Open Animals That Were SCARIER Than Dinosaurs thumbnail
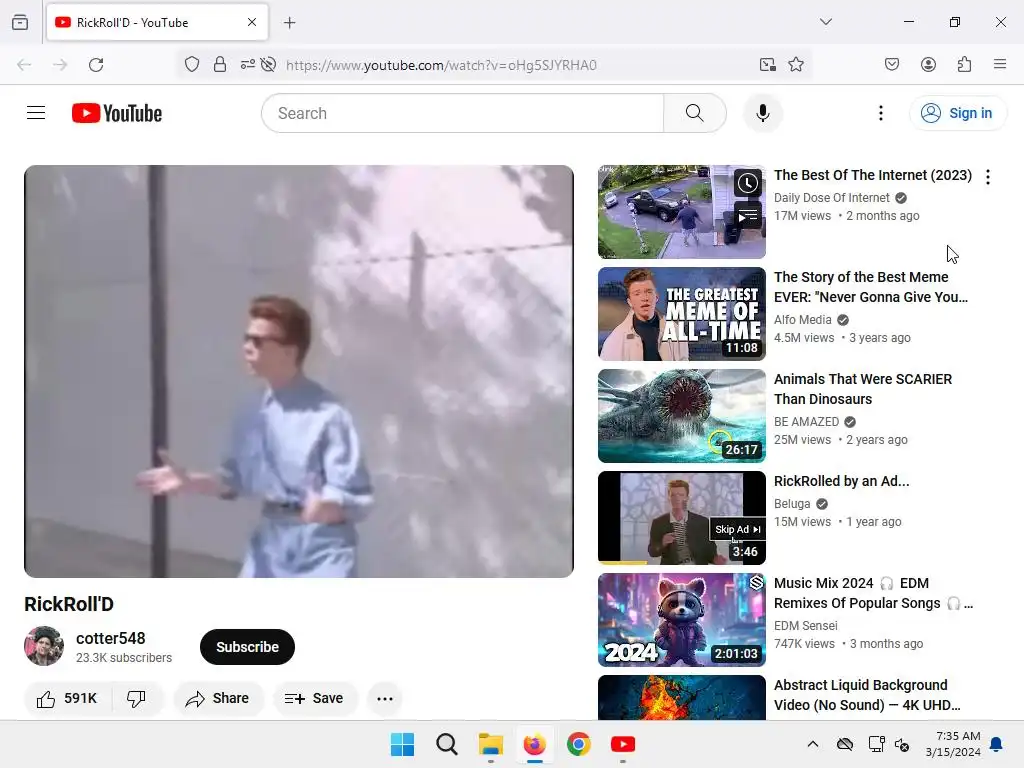1024x768 pixels. 682,415
